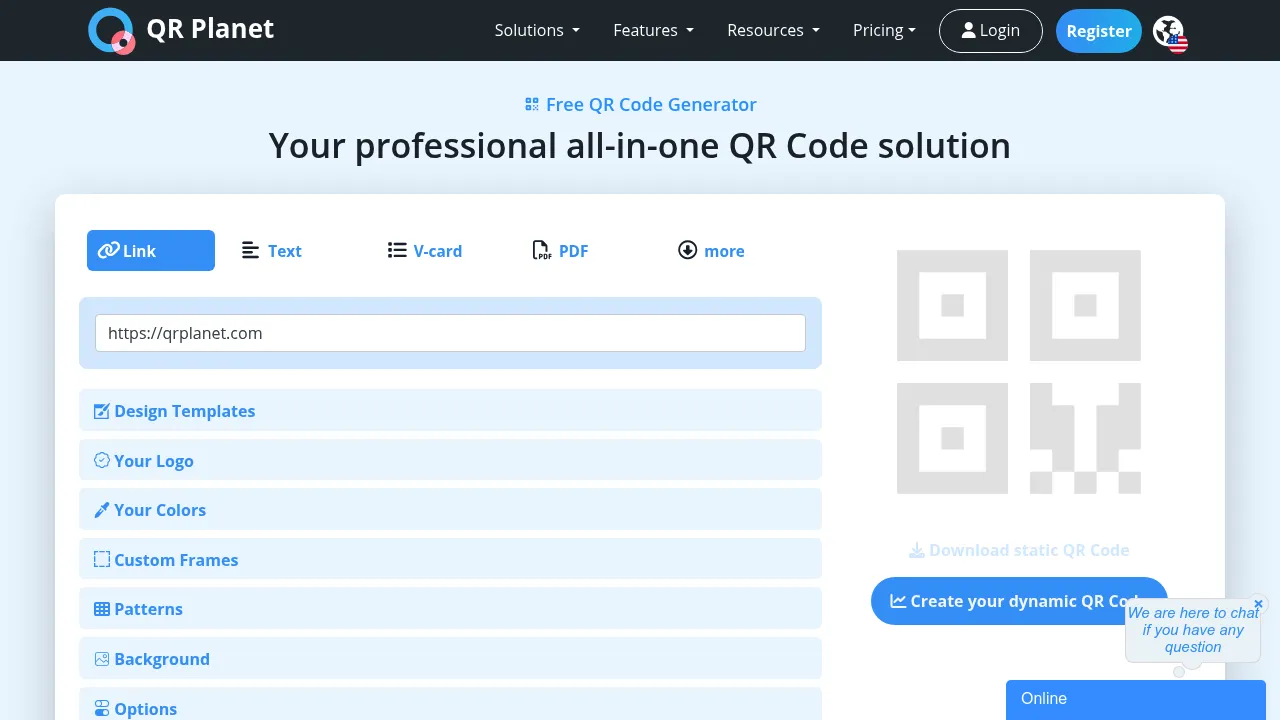Click the PDF file type icon
The image size is (1280, 720).
click(x=542, y=251)
